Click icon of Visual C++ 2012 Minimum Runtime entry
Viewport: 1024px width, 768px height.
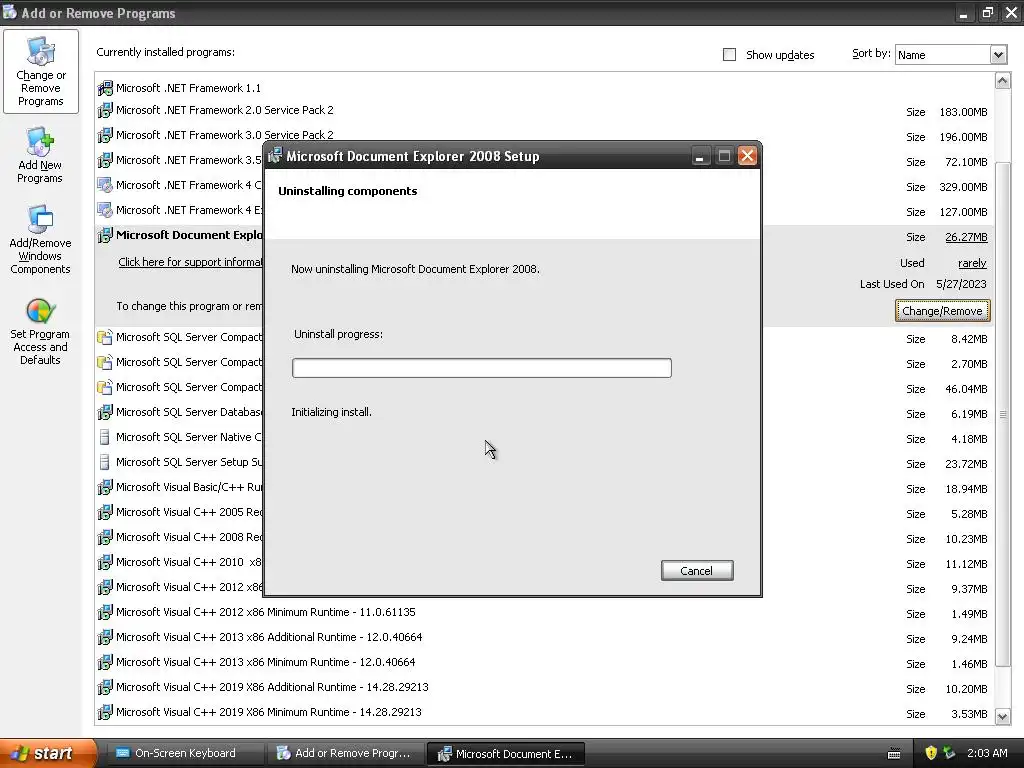click(x=104, y=612)
